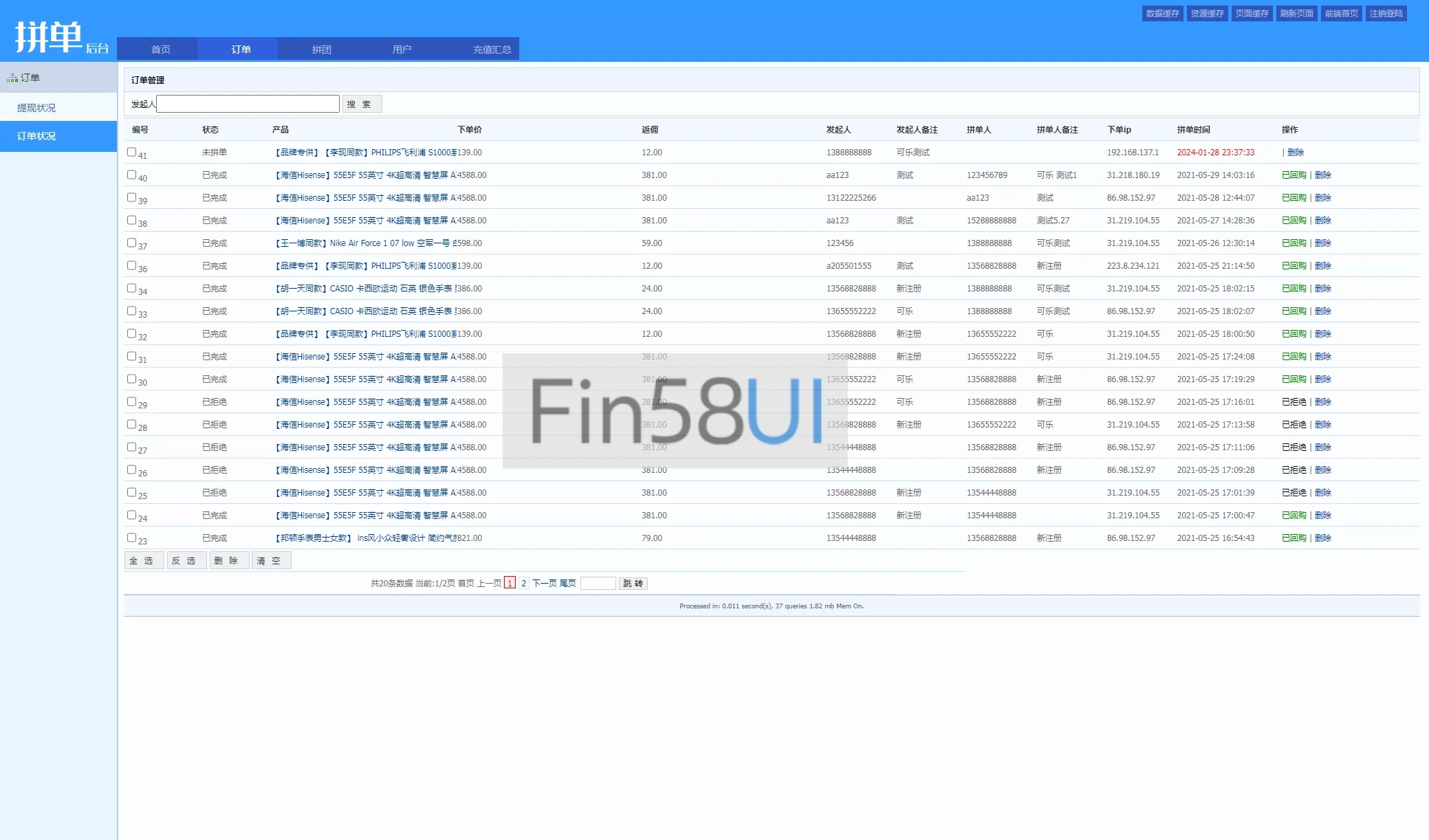Switch to the 用户 tab
Image resolution: width=1429 pixels, height=840 pixels.
(x=402, y=49)
